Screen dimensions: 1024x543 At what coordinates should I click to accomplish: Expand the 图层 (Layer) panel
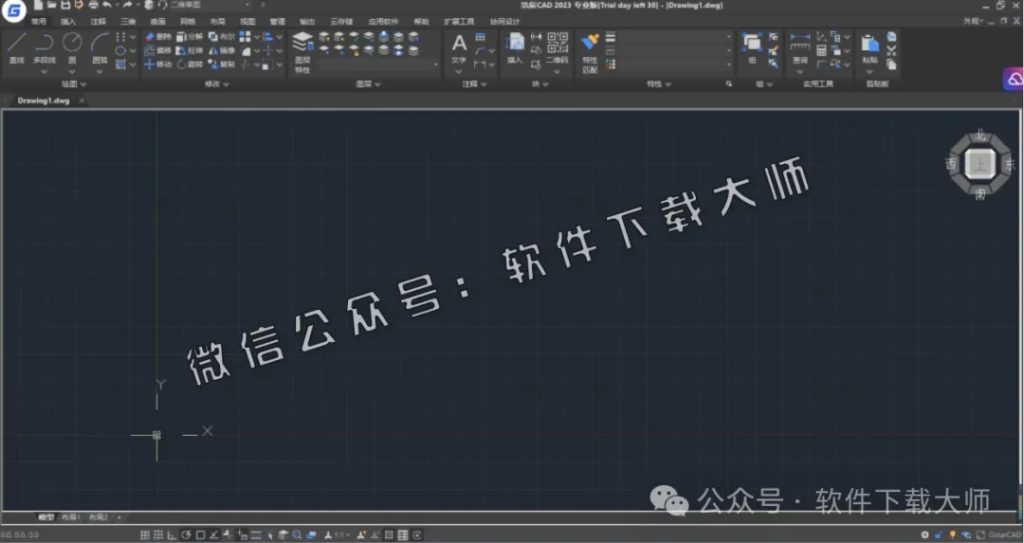368,84
